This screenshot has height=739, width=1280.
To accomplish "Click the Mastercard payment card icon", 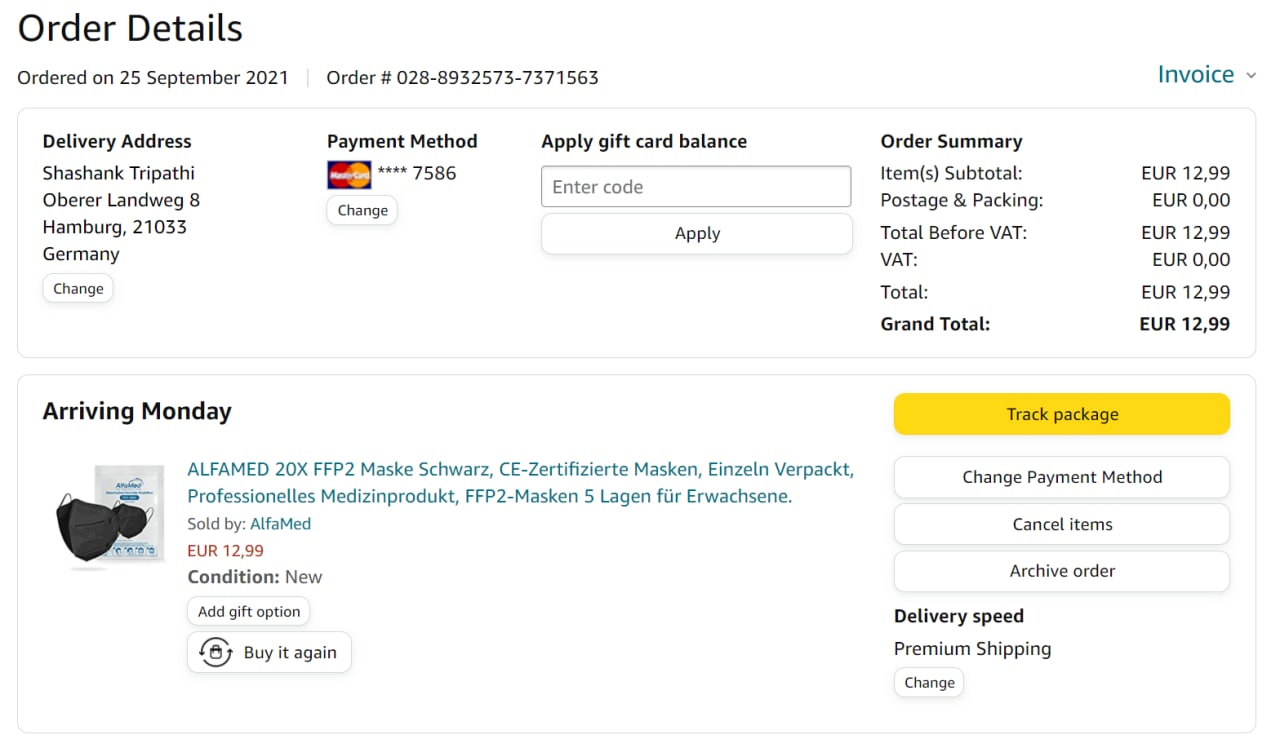I will [349, 174].
